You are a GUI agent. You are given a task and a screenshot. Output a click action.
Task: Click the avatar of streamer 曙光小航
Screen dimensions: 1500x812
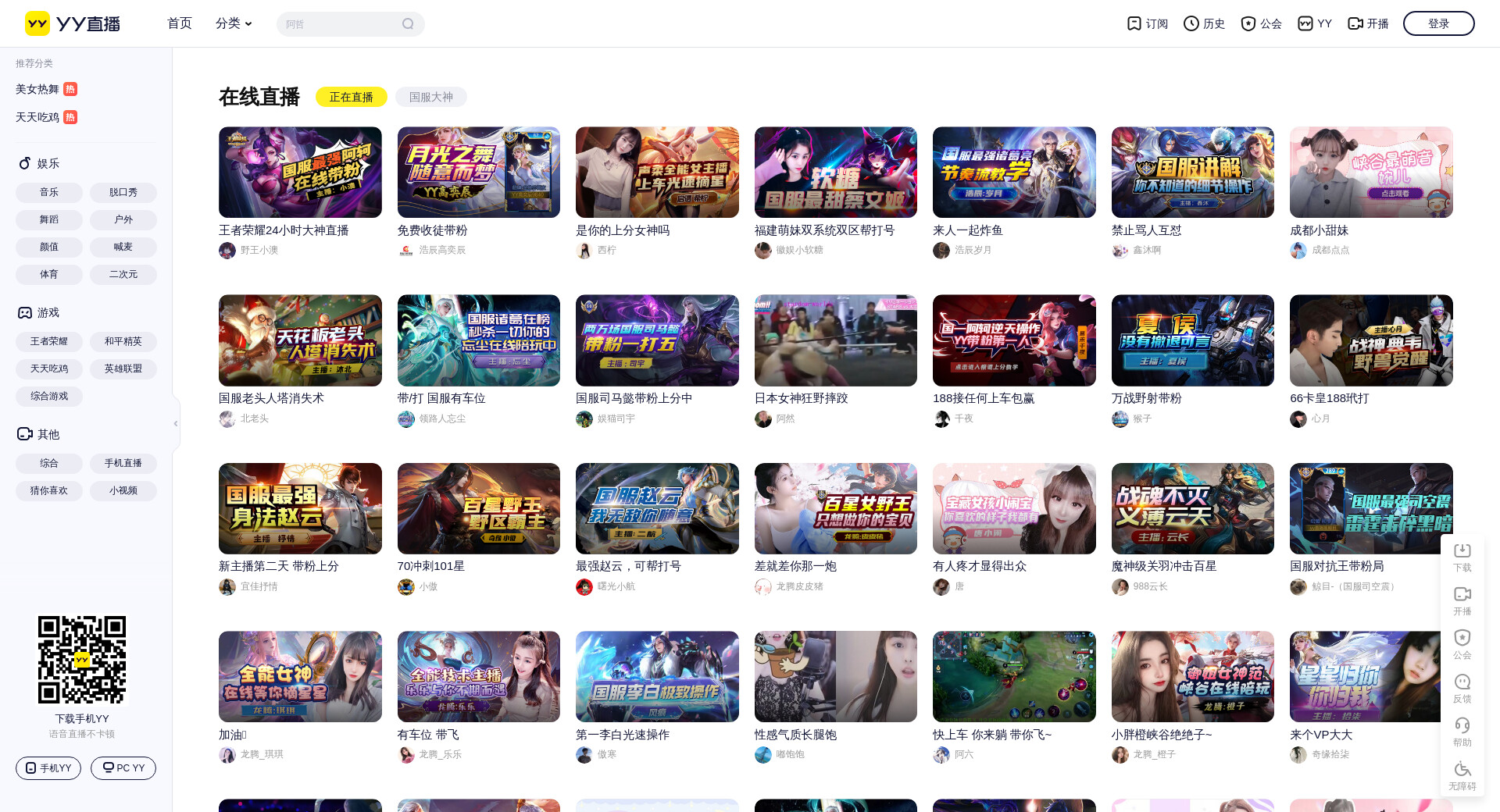point(584,587)
